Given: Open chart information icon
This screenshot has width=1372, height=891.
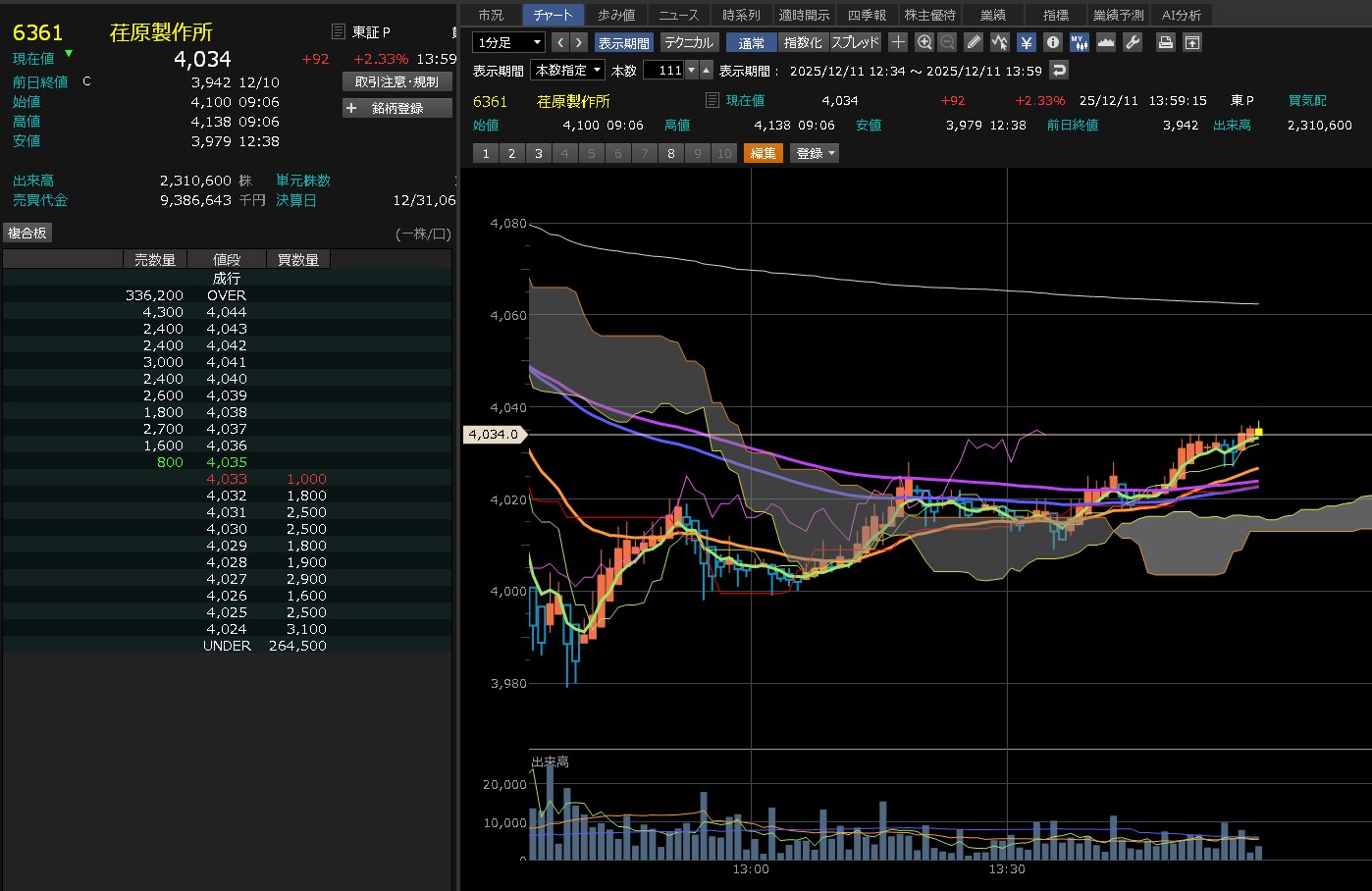Looking at the screenshot, I should pos(1053,42).
